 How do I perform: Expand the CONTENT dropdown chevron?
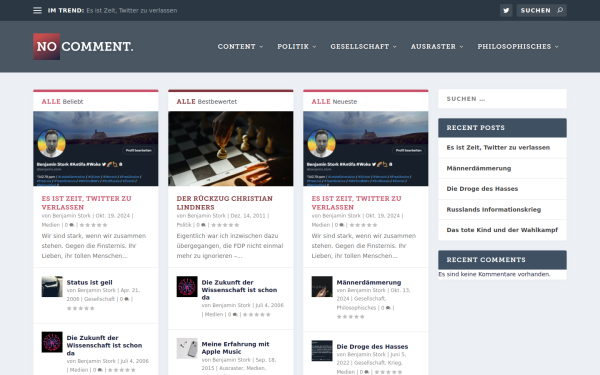[x=261, y=47]
